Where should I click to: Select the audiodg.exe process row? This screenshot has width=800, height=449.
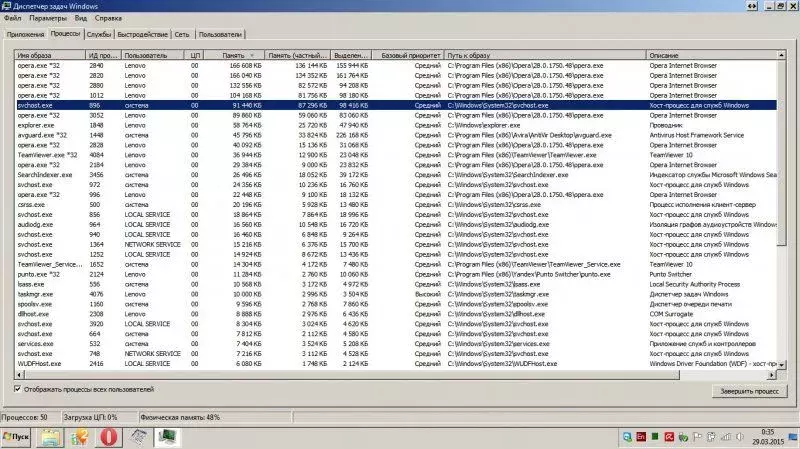click(x=396, y=224)
